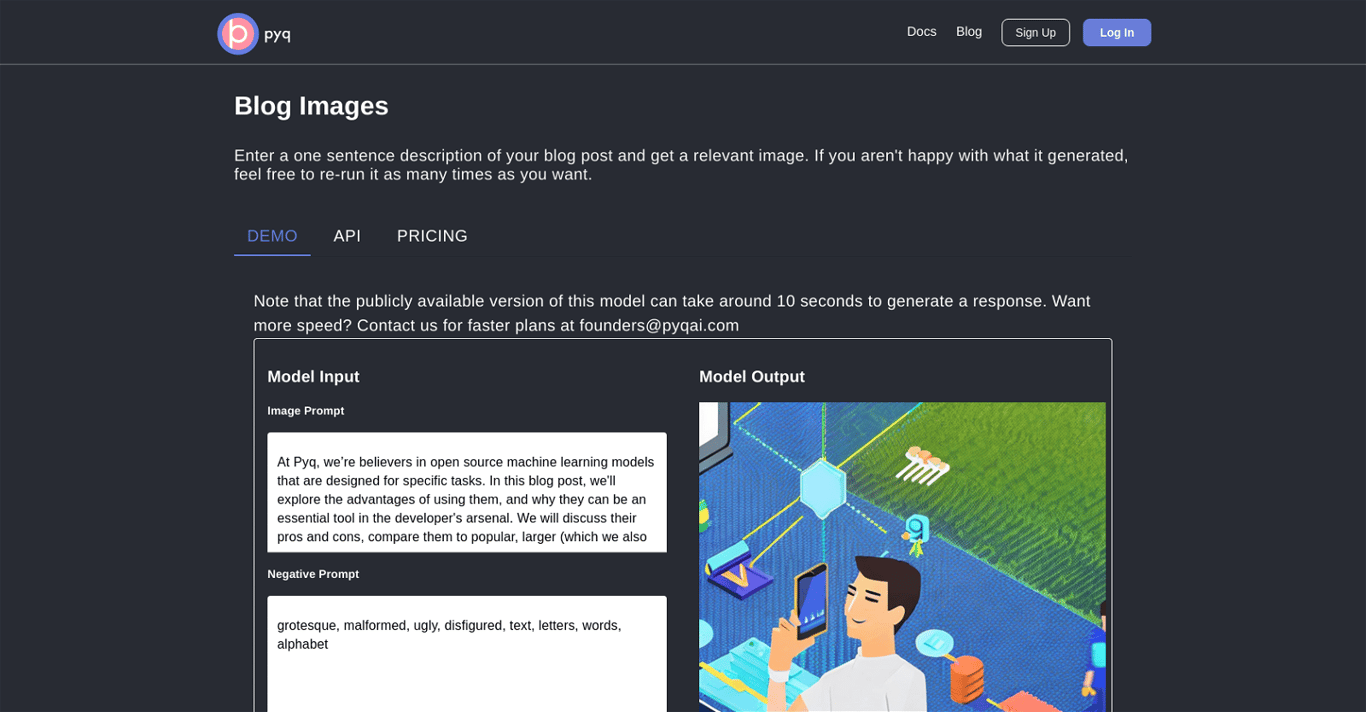Select the DEMO tab
This screenshot has width=1366, height=712.
pyautogui.click(x=272, y=236)
